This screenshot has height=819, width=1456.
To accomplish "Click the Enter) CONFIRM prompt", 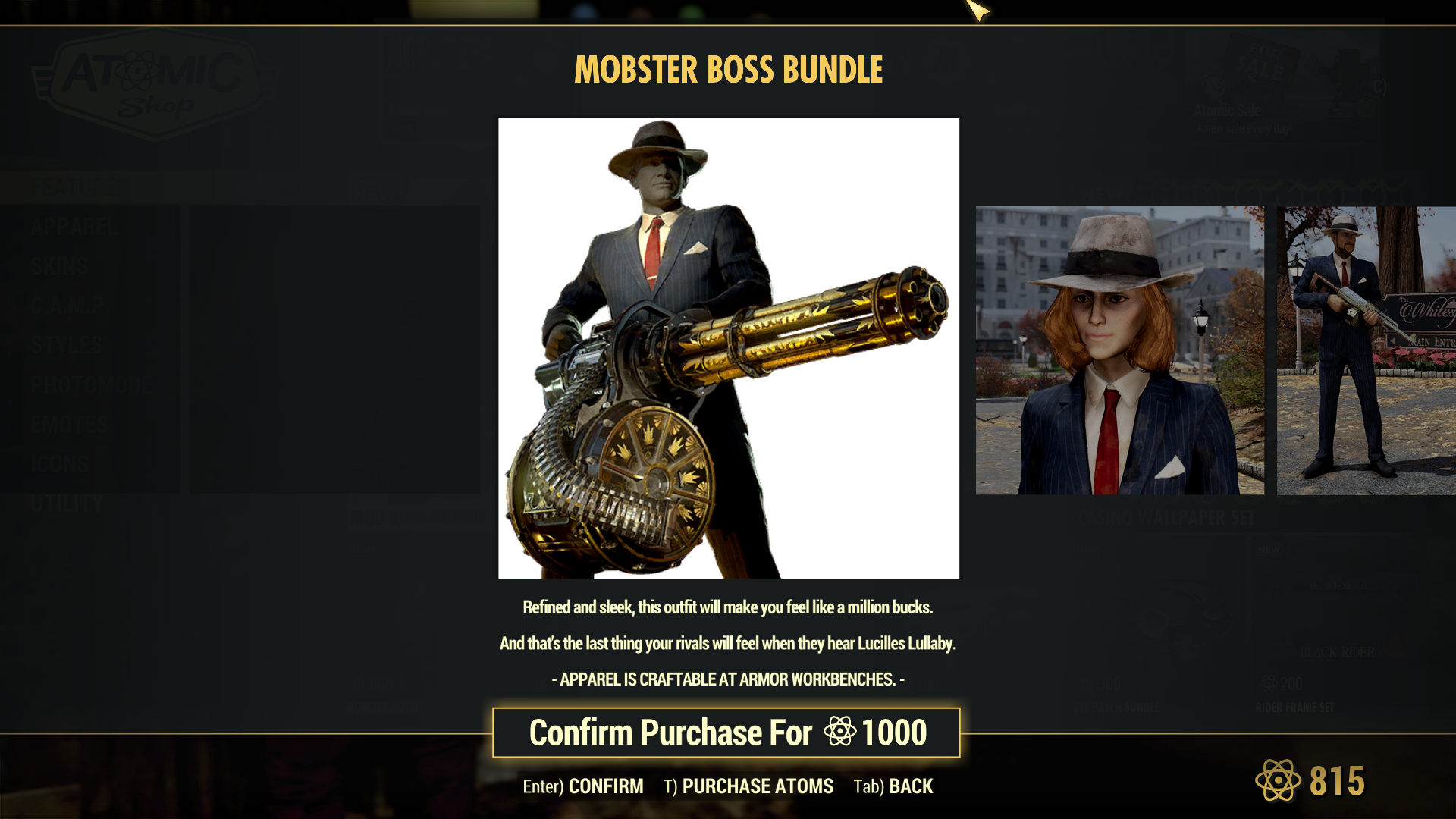I will pos(582,786).
